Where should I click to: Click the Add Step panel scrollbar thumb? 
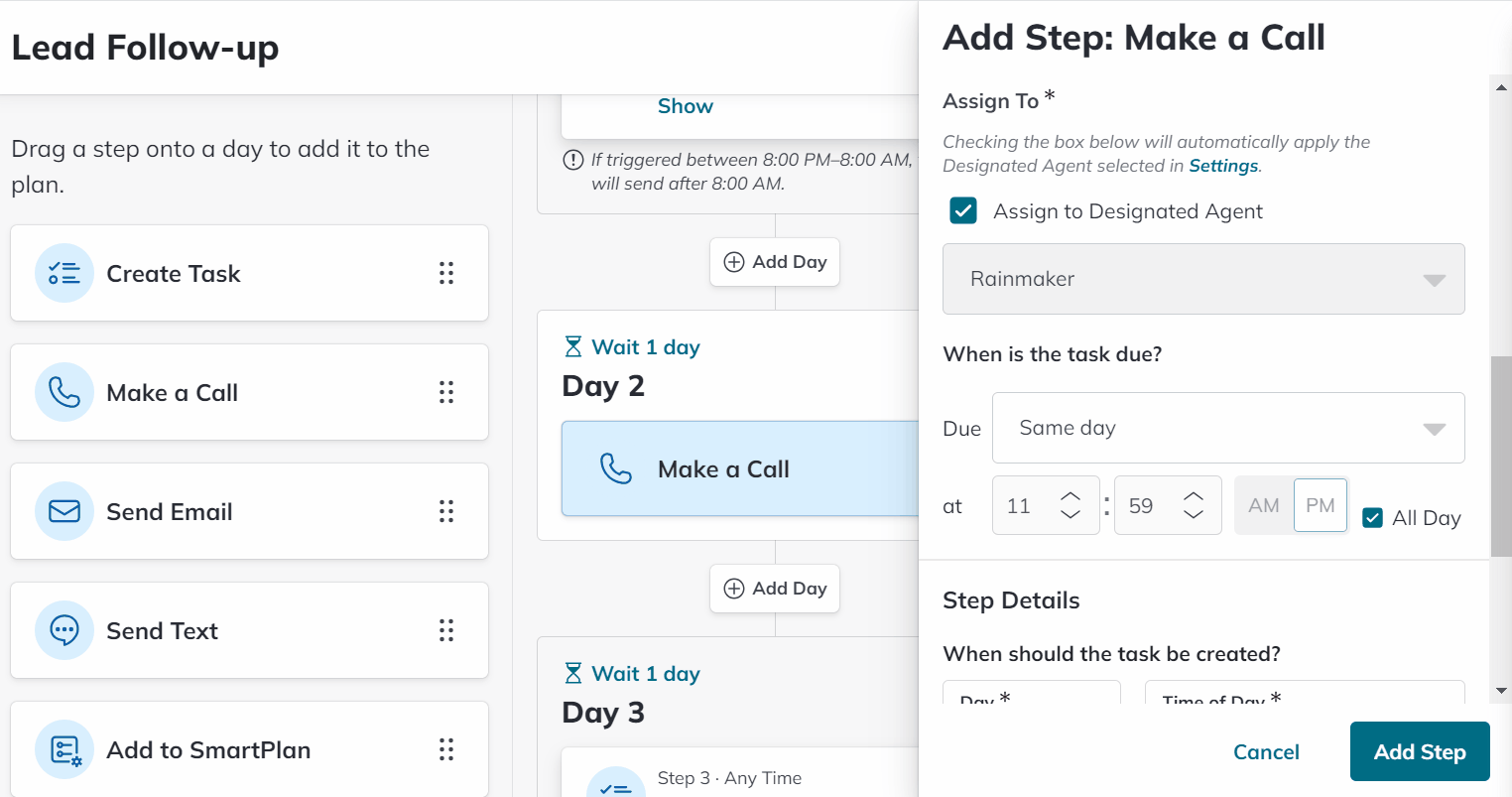[x=1501, y=457]
